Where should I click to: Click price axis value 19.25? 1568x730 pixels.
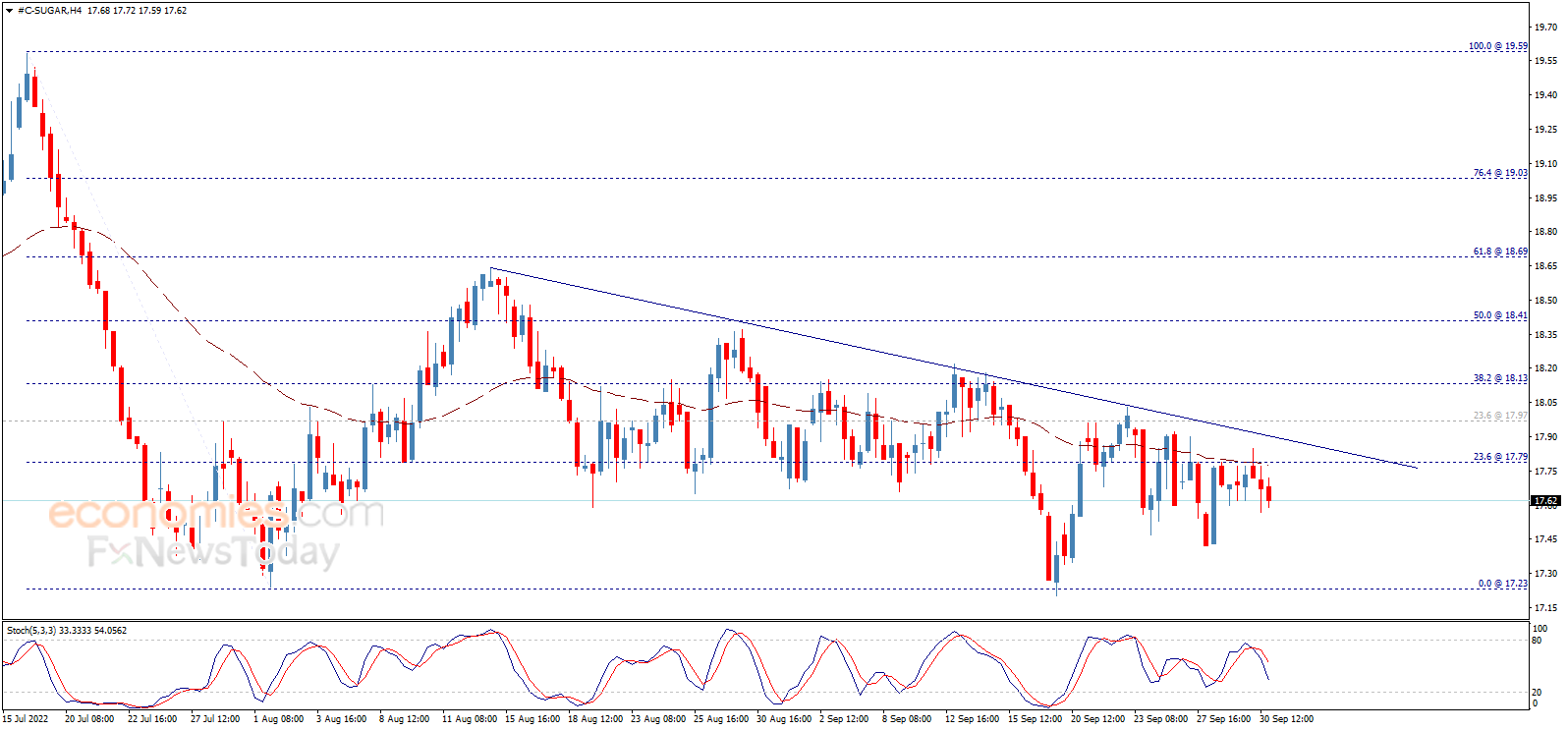[x=1545, y=130]
